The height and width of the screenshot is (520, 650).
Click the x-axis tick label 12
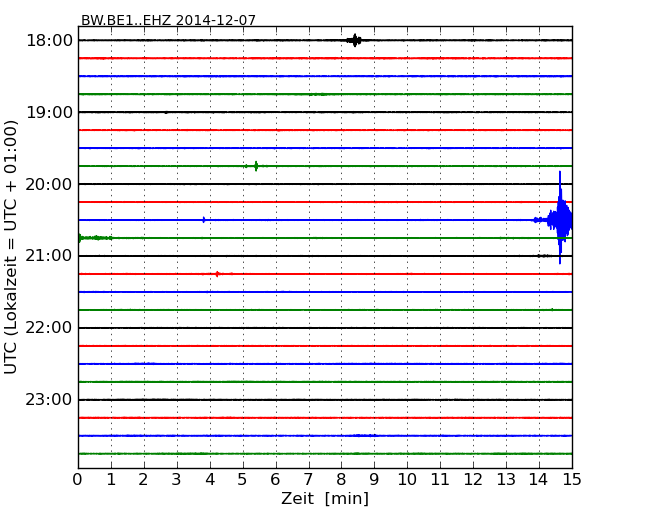click(x=473, y=480)
